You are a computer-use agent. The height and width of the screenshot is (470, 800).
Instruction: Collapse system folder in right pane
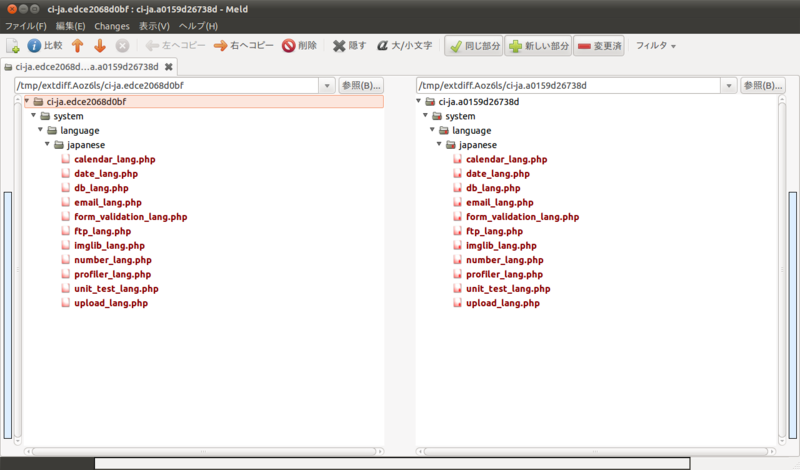[x=426, y=115]
